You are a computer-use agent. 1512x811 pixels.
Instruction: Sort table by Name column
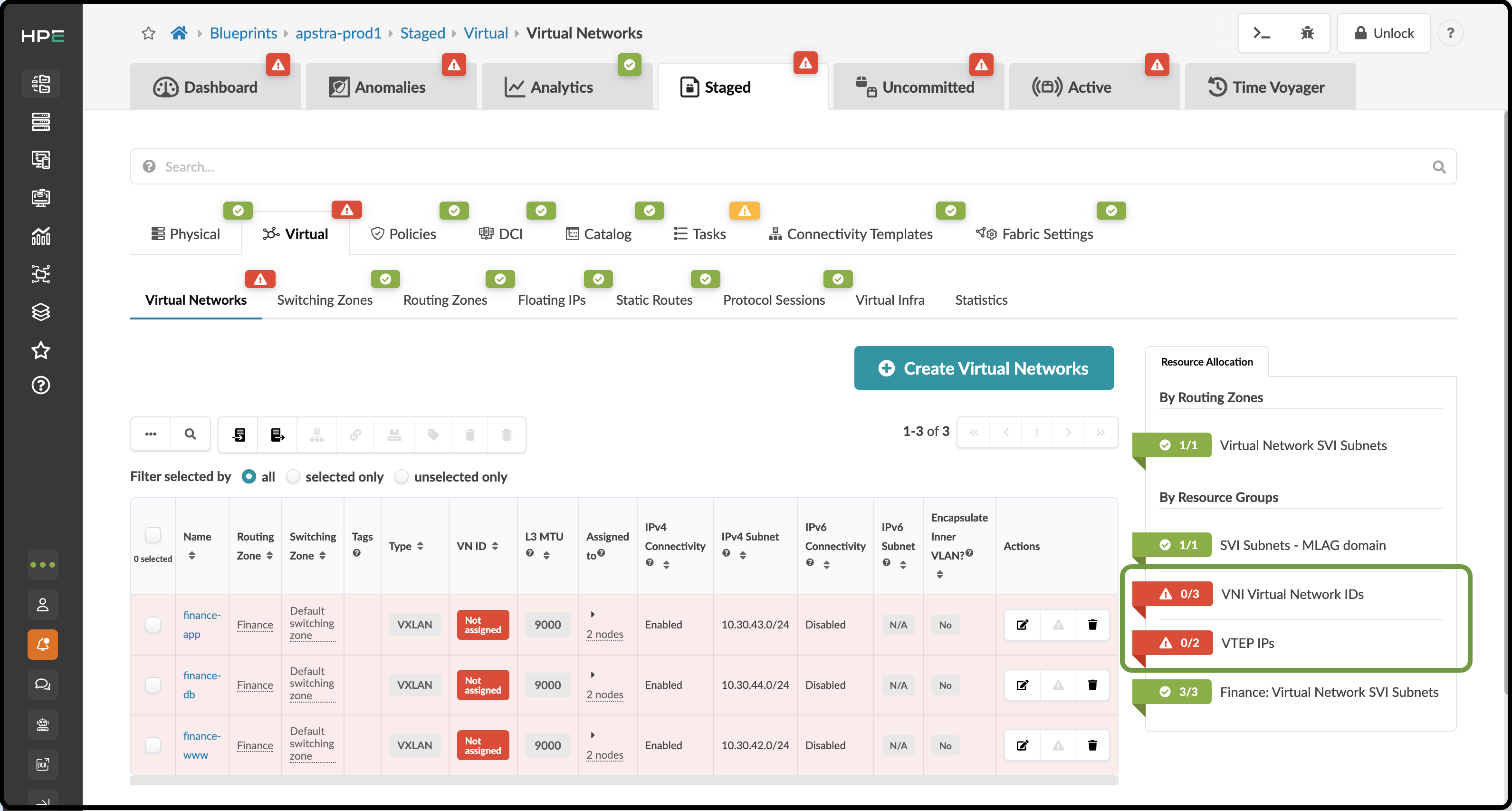pos(191,556)
